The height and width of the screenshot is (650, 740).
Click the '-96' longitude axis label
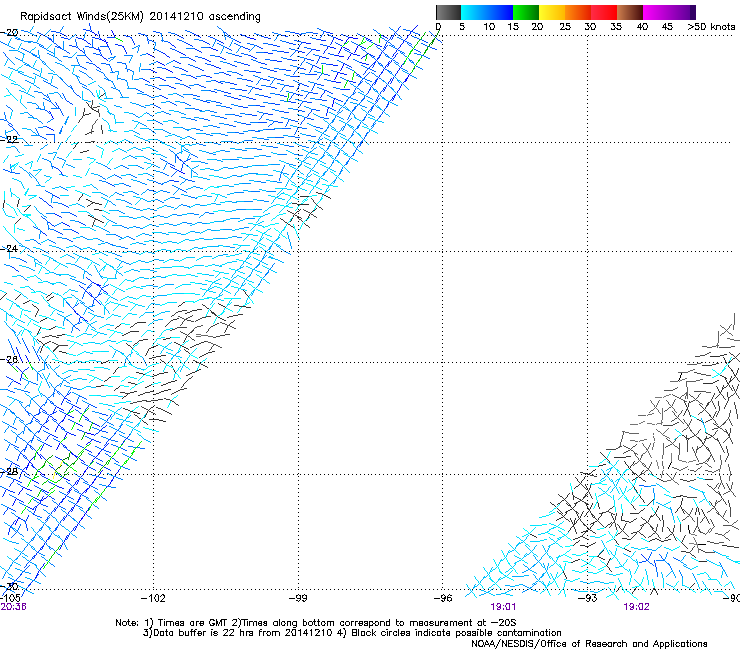443,599
